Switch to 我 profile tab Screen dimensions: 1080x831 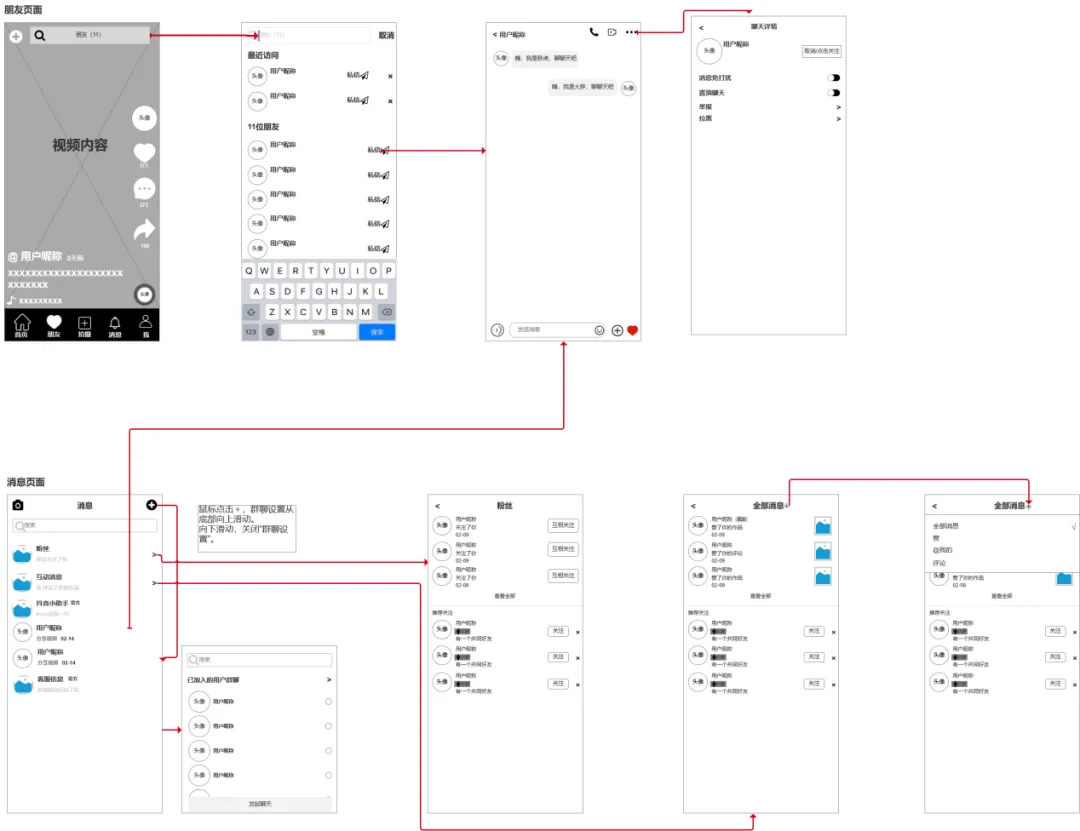coord(145,325)
